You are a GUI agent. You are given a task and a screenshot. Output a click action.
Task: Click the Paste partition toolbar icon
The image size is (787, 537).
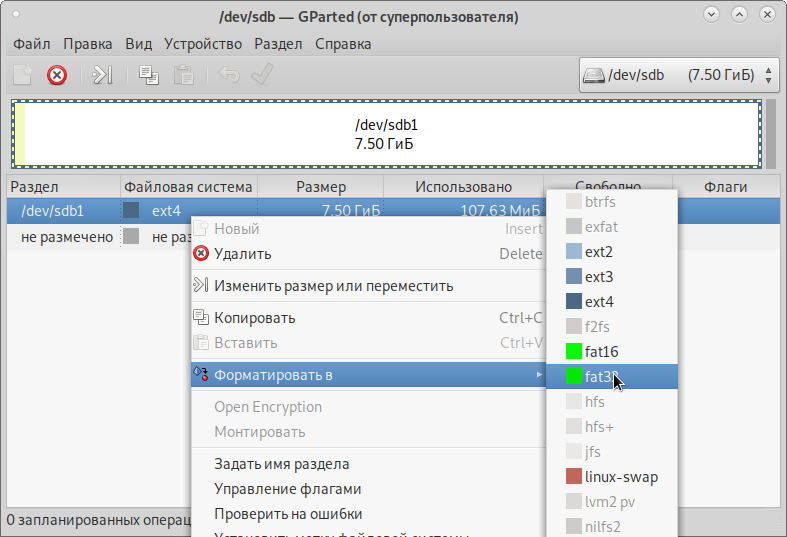[184, 75]
